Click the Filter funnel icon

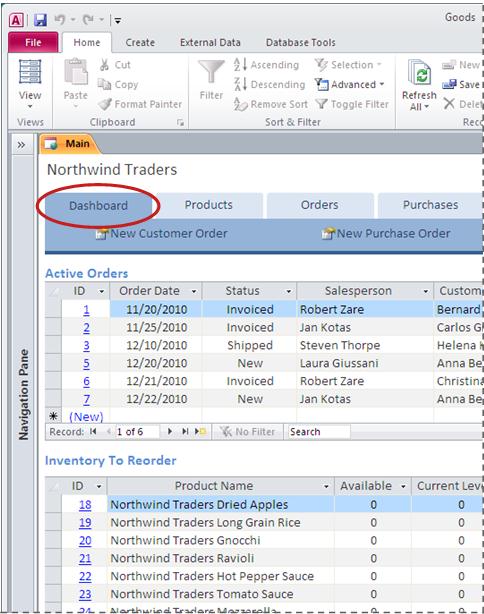click(211, 72)
